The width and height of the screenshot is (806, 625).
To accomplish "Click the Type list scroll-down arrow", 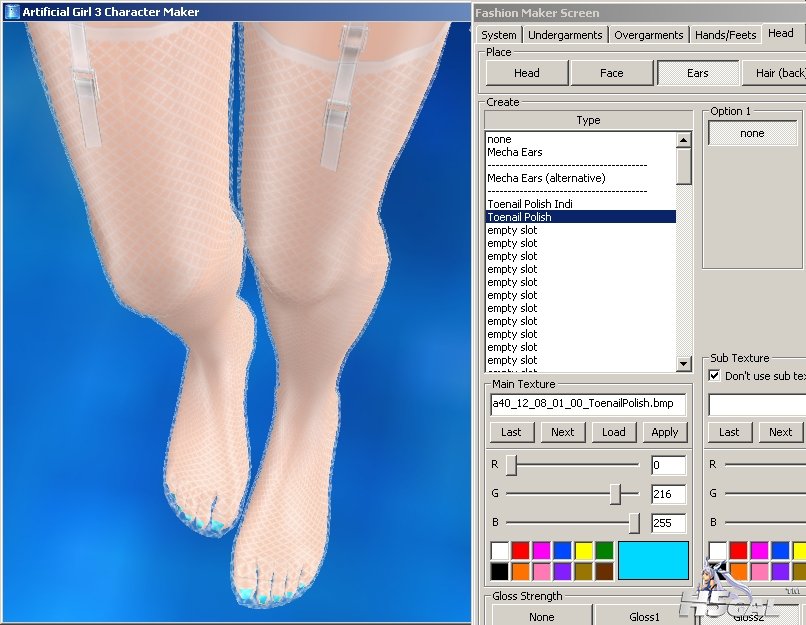I will pyautogui.click(x=684, y=363).
